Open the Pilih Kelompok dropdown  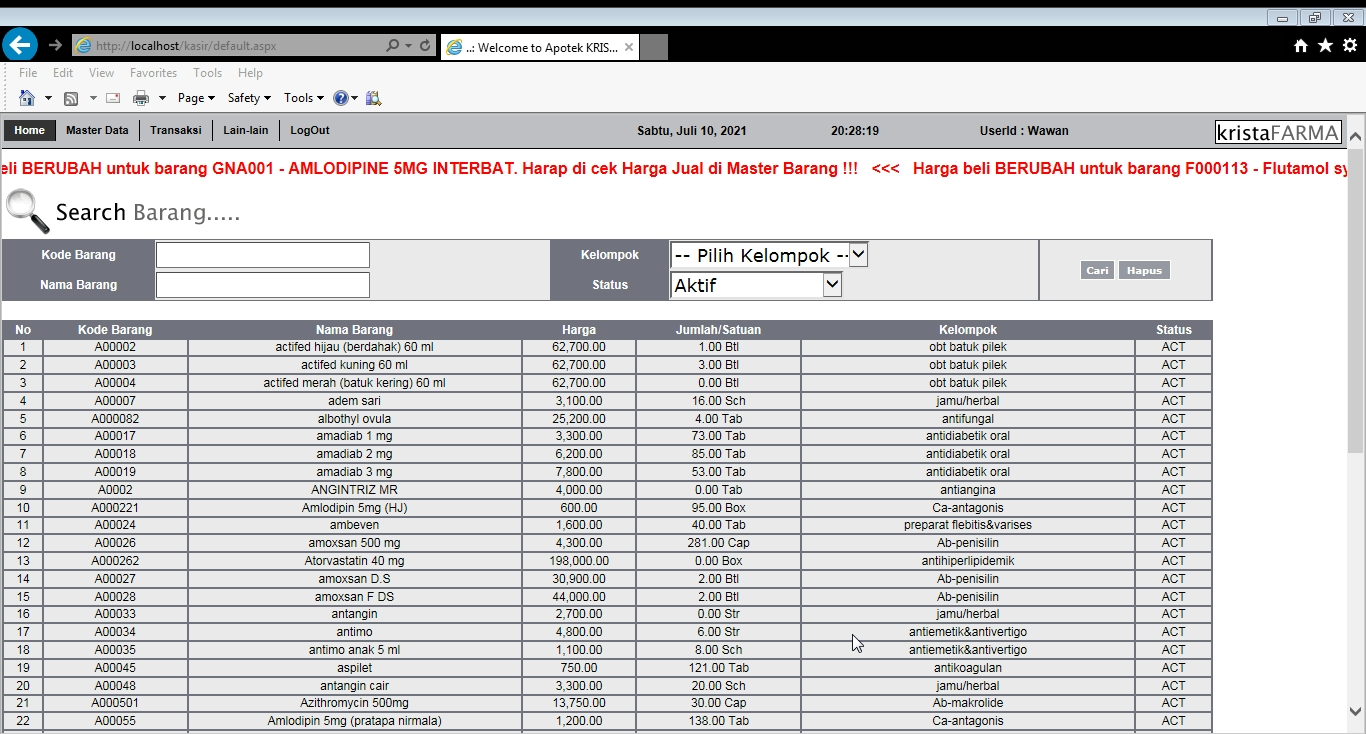(769, 255)
